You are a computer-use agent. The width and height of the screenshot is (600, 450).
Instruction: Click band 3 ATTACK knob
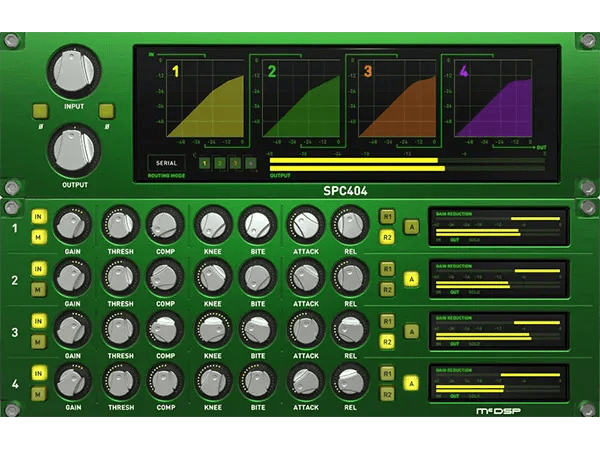(306, 330)
